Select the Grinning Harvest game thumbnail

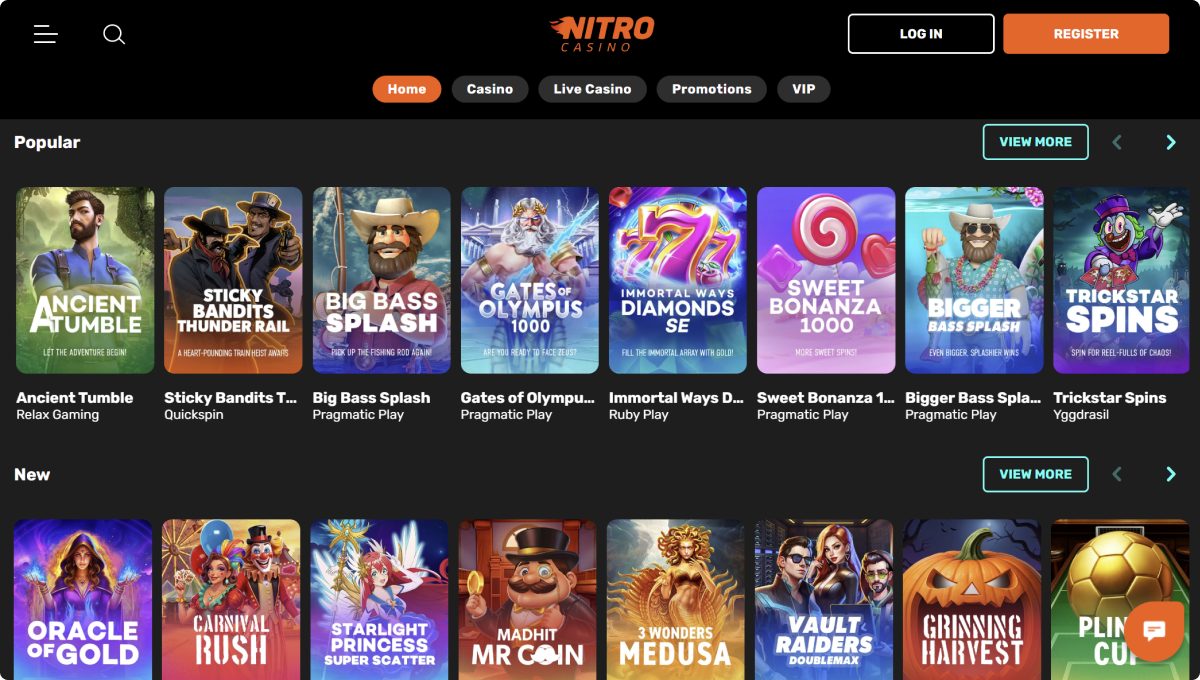pyautogui.click(x=972, y=598)
